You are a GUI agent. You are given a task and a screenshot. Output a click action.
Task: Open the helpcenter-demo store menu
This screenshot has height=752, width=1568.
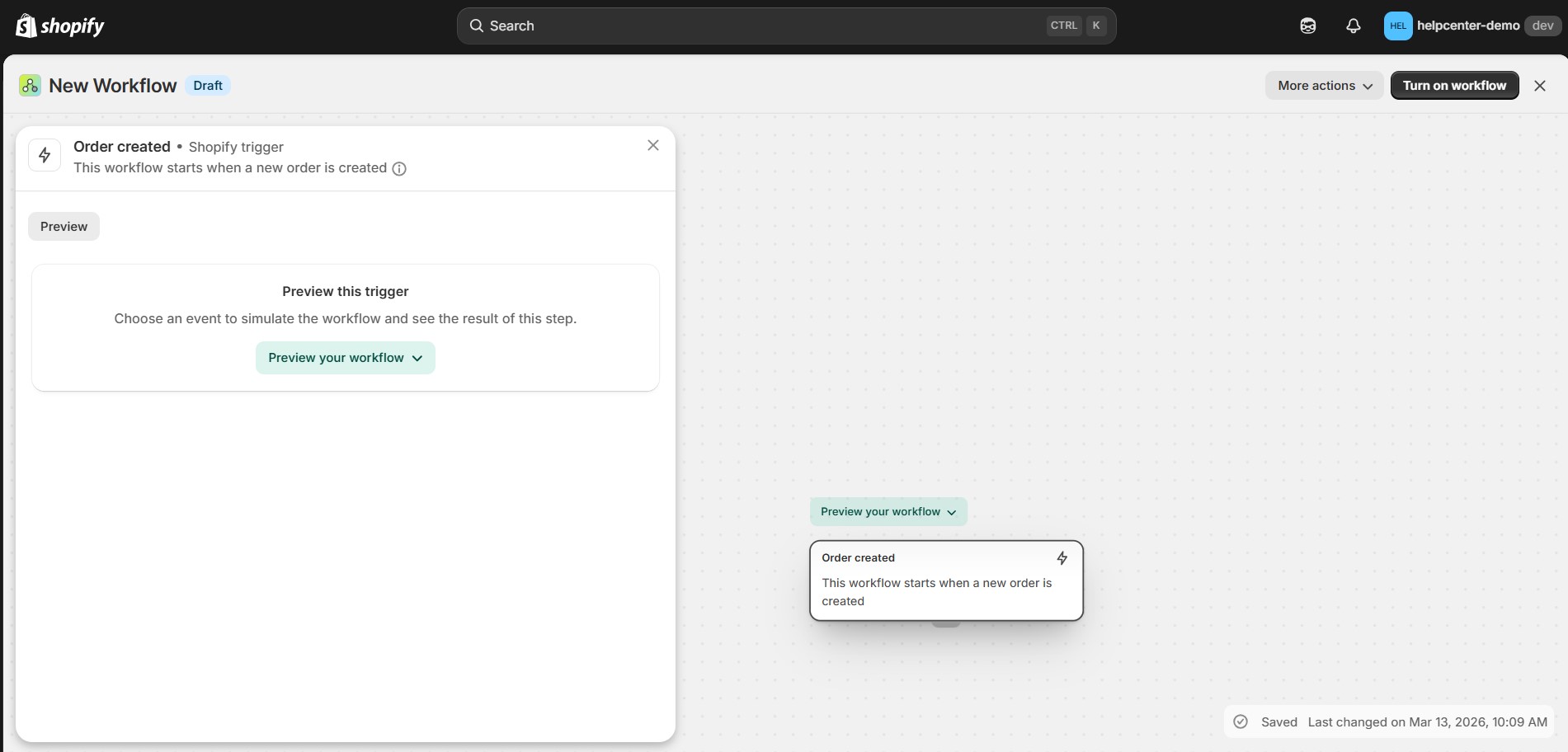[1467, 26]
